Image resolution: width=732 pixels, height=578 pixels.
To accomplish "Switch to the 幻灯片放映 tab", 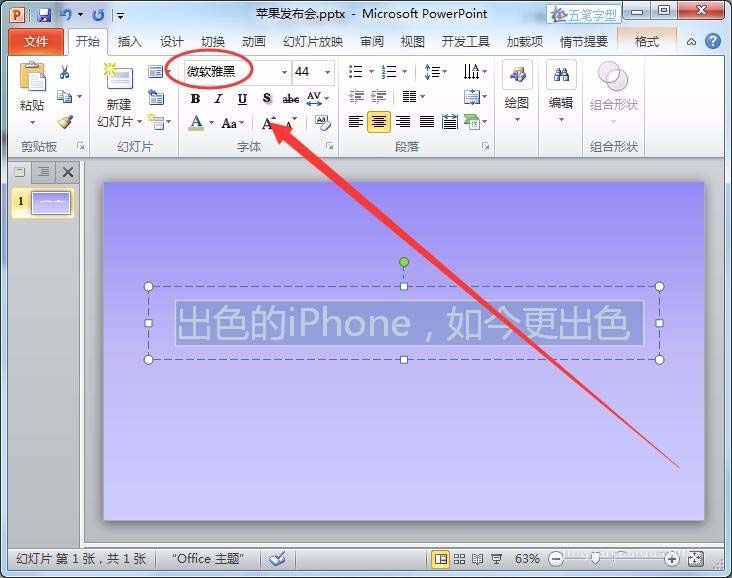I will point(313,42).
